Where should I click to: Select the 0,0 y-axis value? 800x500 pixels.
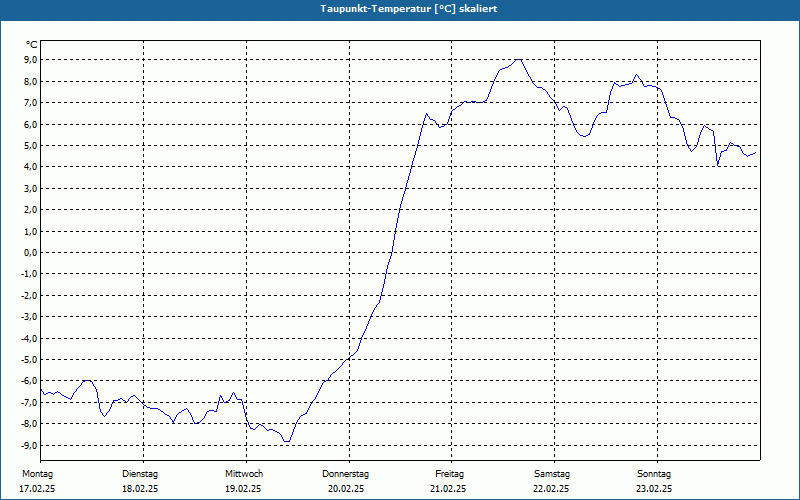point(30,253)
